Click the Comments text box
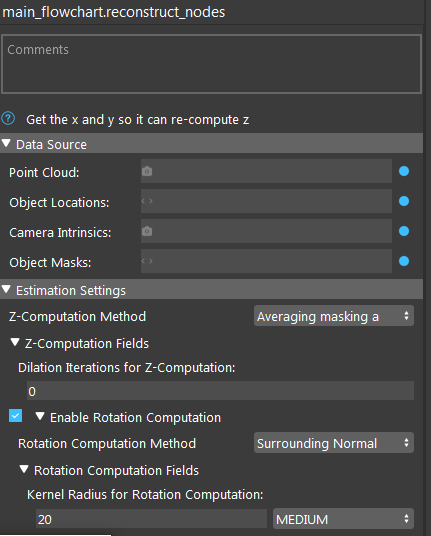The height and width of the screenshot is (536, 431). 212,64
